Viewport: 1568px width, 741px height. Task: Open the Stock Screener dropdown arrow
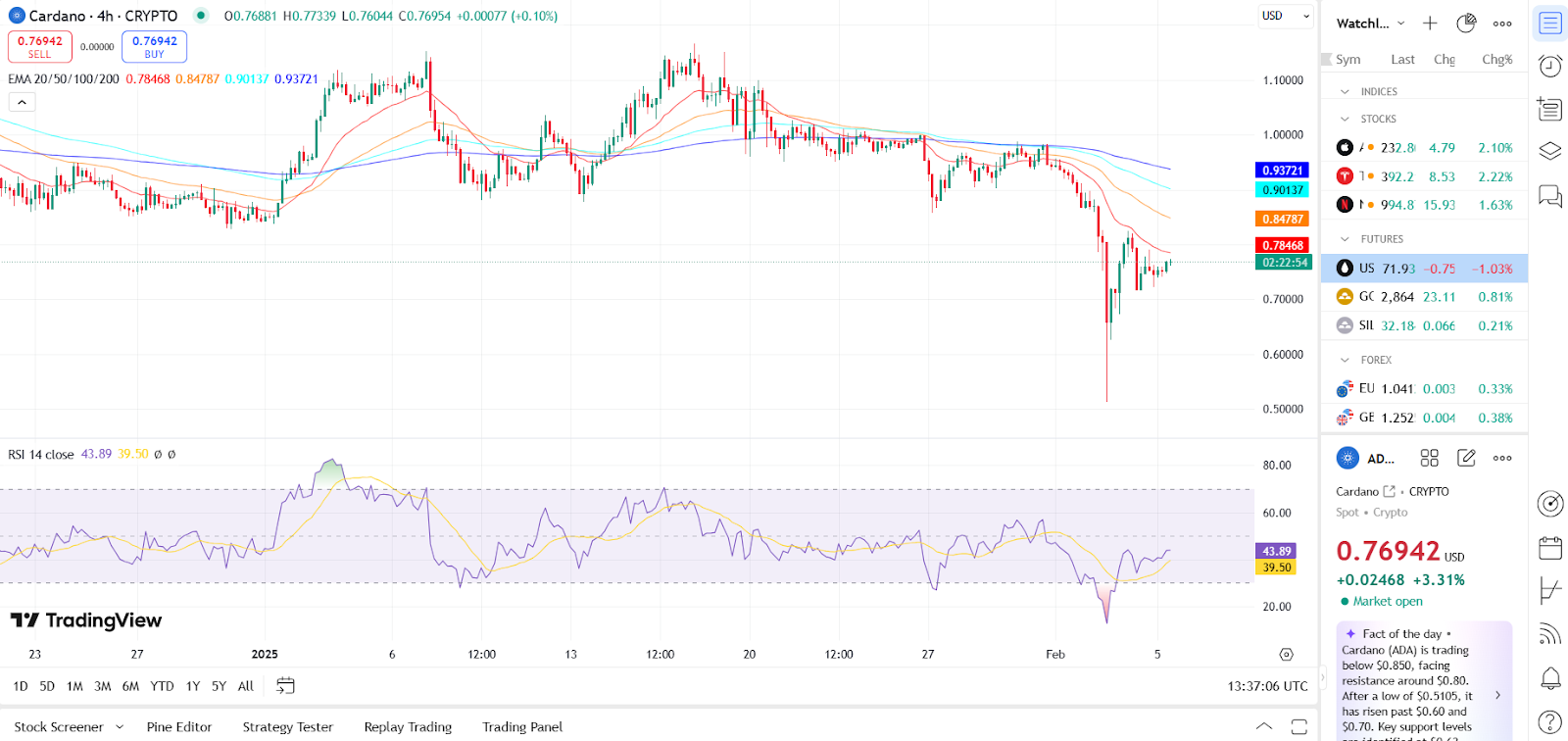(x=120, y=727)
